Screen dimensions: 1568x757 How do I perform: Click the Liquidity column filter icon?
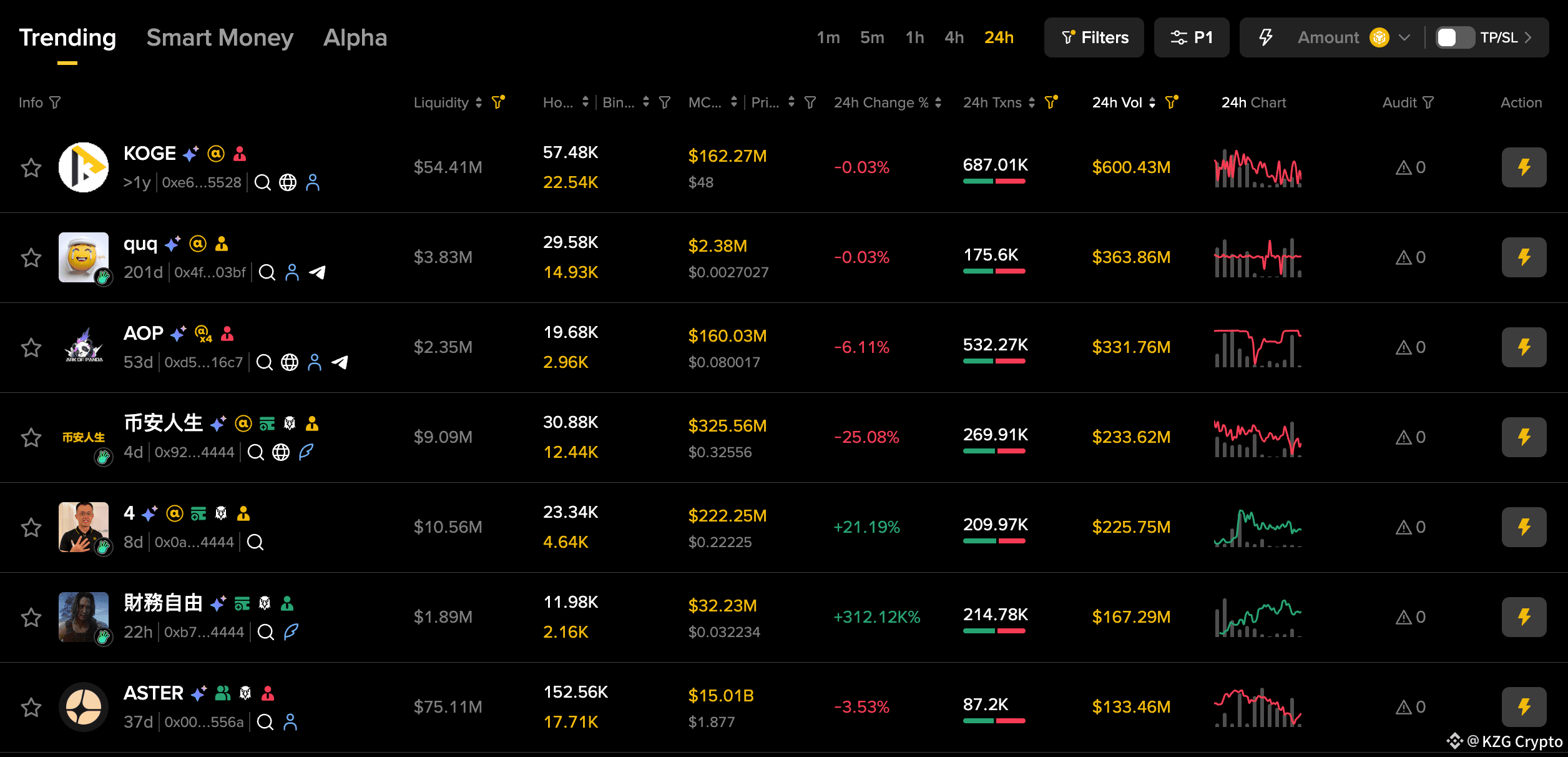point(498,102)
